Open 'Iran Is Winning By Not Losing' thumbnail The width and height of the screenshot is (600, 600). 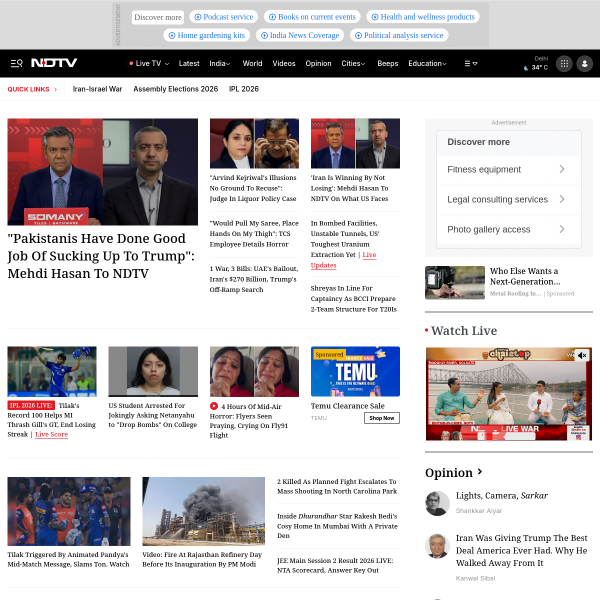pyautogui.click(x=355, y=143)
